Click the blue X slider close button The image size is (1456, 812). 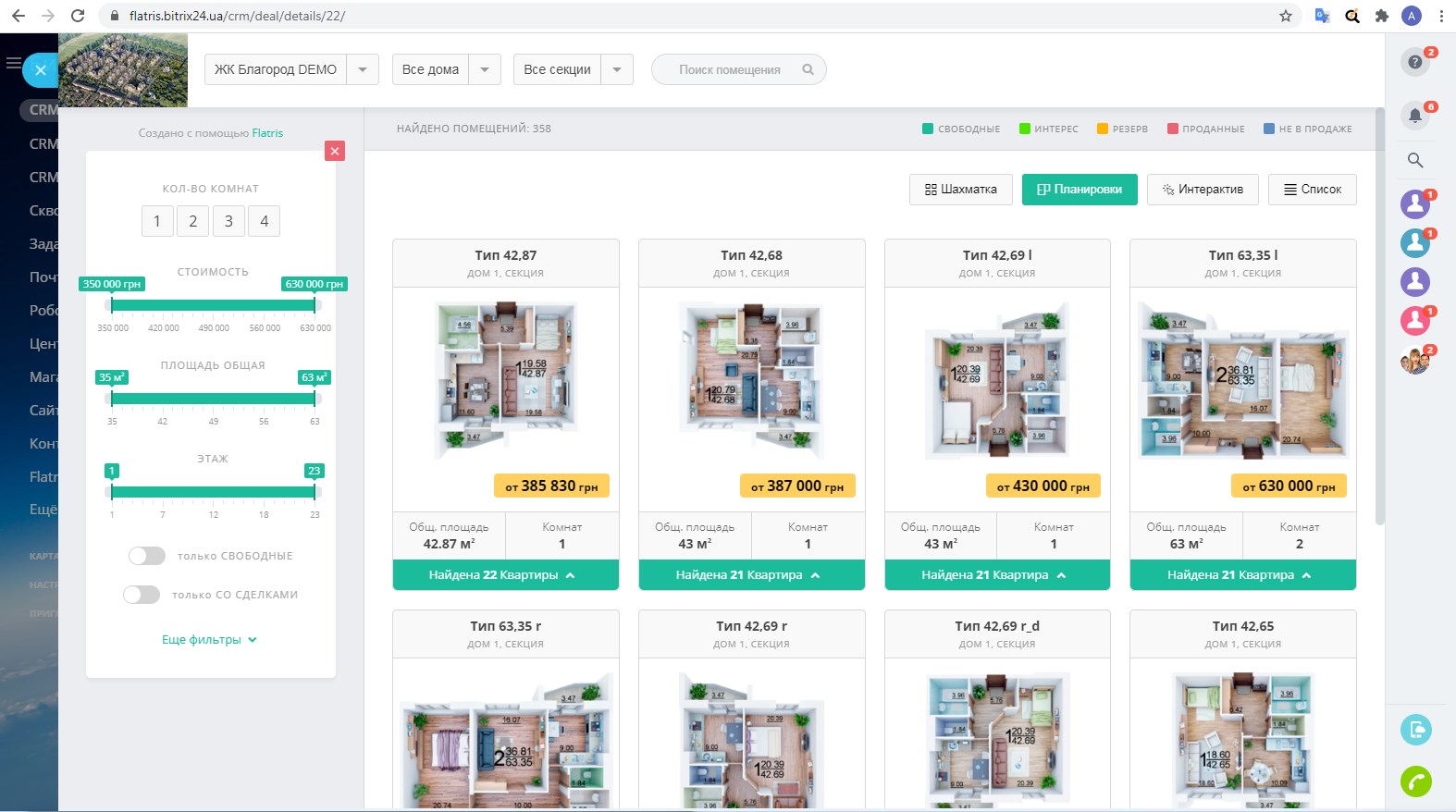pos(41,70)
